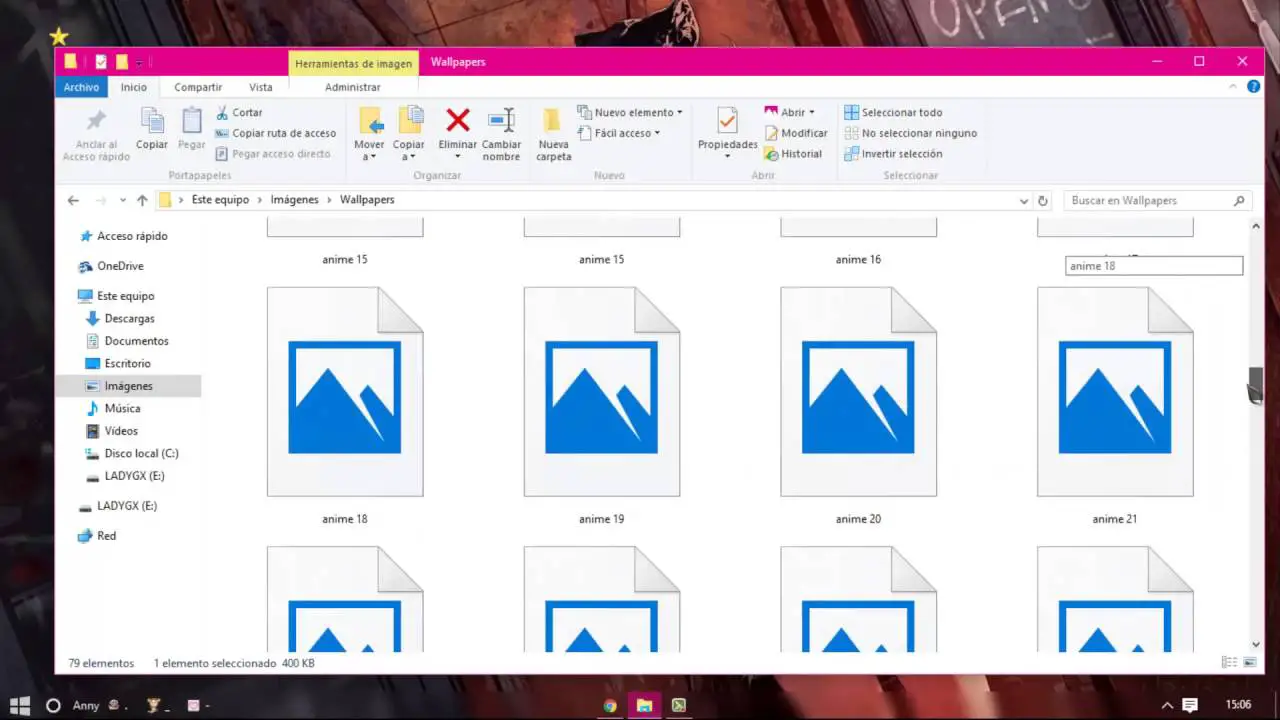1280x720 pixels.
Task: Switch to the Vista tab
Action: pos(261,87)
